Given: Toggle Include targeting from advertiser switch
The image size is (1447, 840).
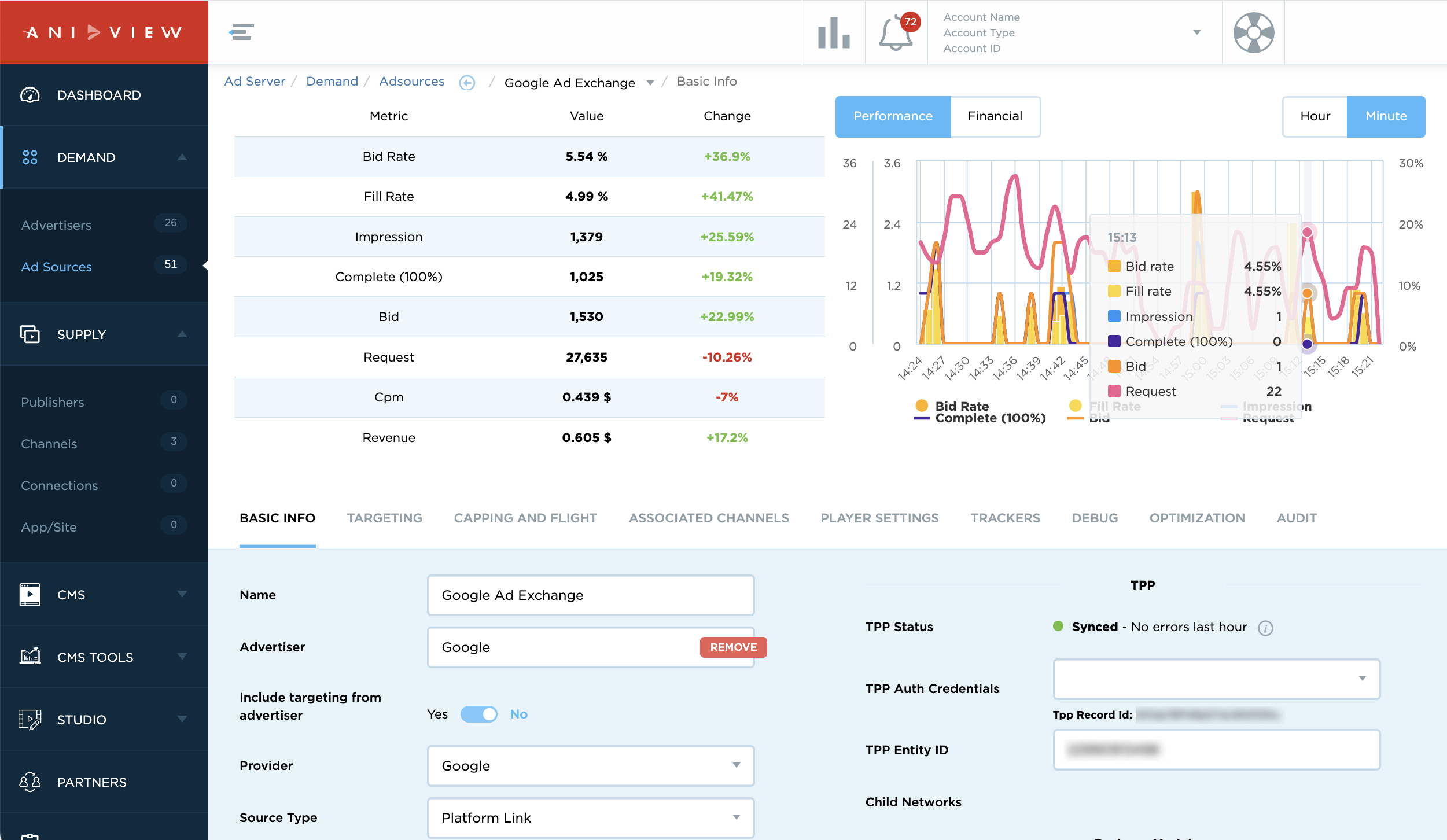Looking at the screenshot, I should click(478, 714).
